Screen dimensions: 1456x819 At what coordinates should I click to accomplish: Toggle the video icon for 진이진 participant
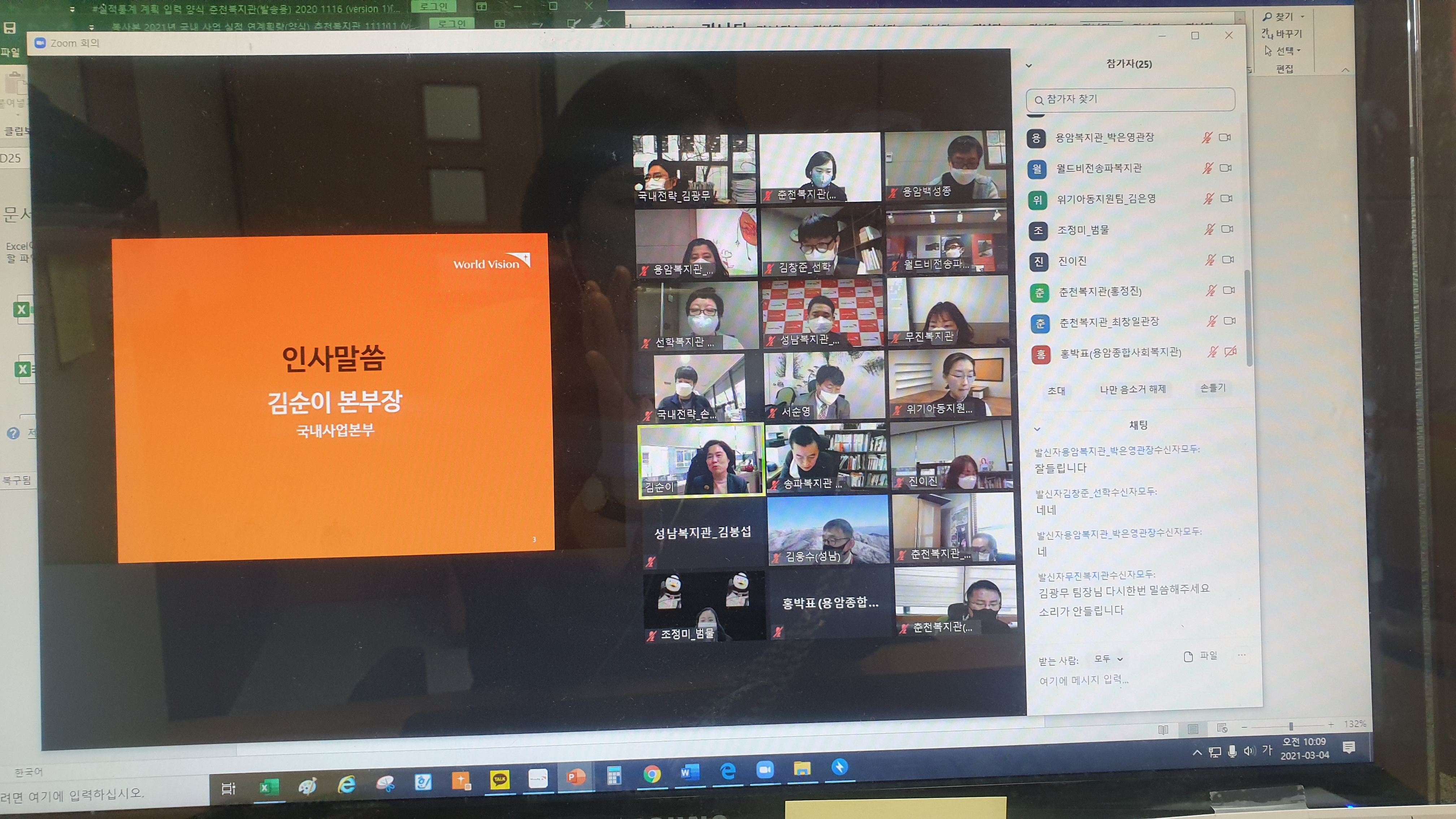tap(1228, 259)
